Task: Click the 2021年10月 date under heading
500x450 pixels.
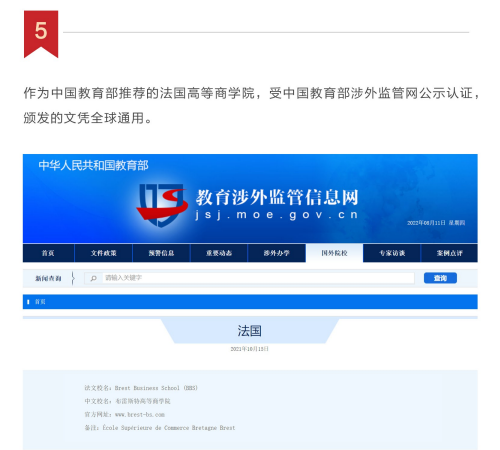Action: coord(249,349)
